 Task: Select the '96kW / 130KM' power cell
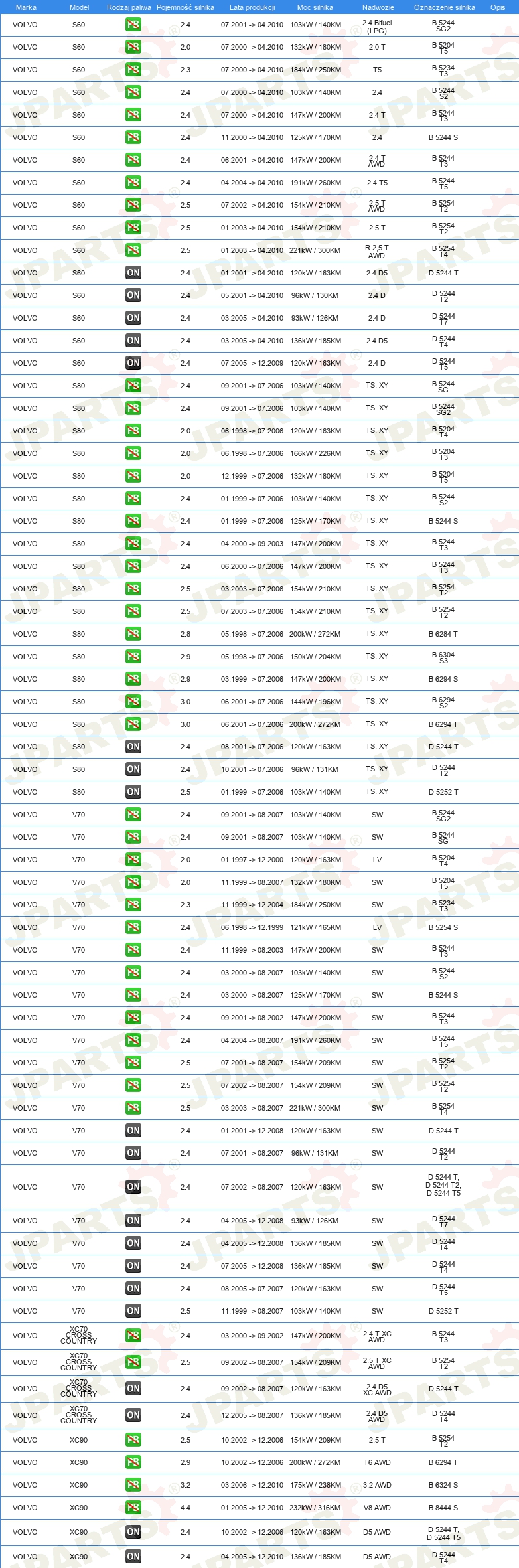point(315,295)
